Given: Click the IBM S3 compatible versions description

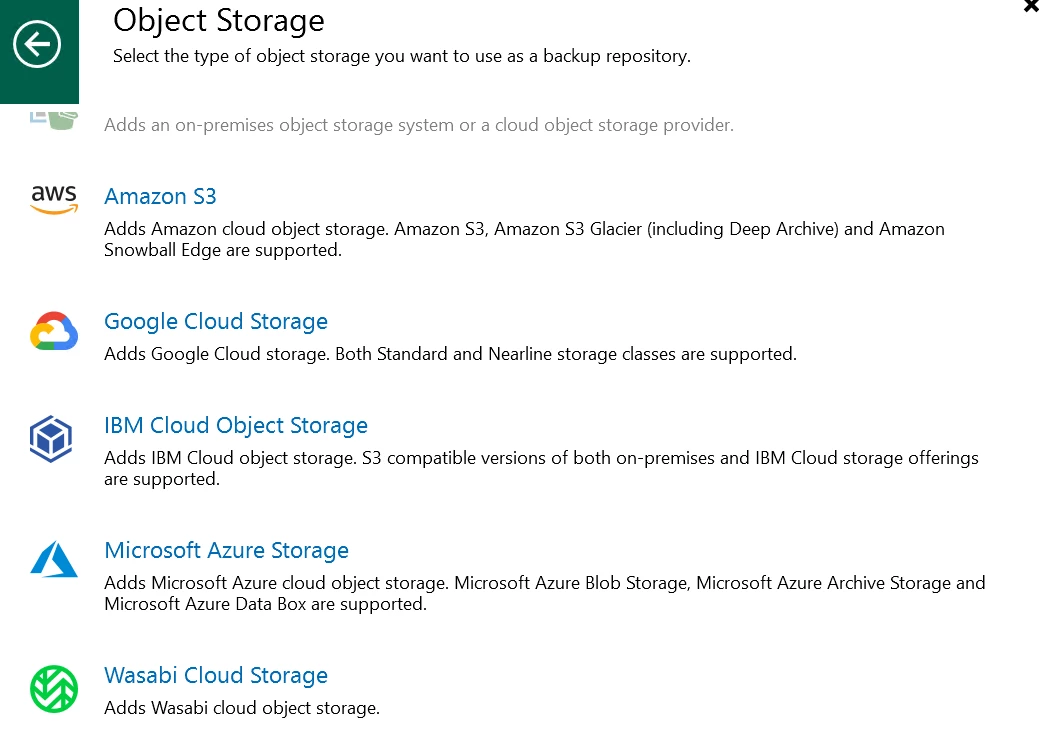Looking at the screenshot, I should pyautogui.click(x=541, y=468).
